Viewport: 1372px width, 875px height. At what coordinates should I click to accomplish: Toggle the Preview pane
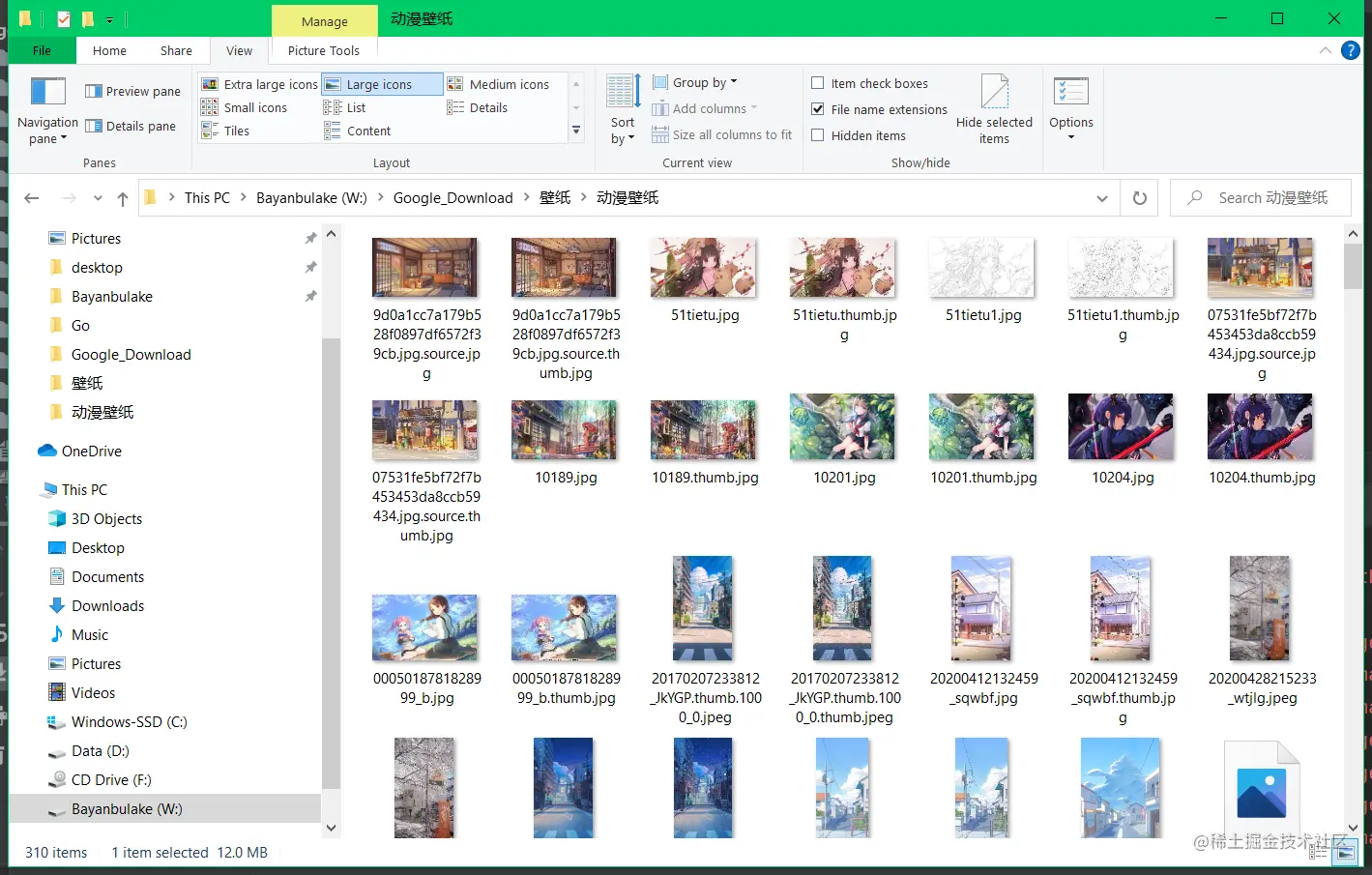click(x=132, y=91)
